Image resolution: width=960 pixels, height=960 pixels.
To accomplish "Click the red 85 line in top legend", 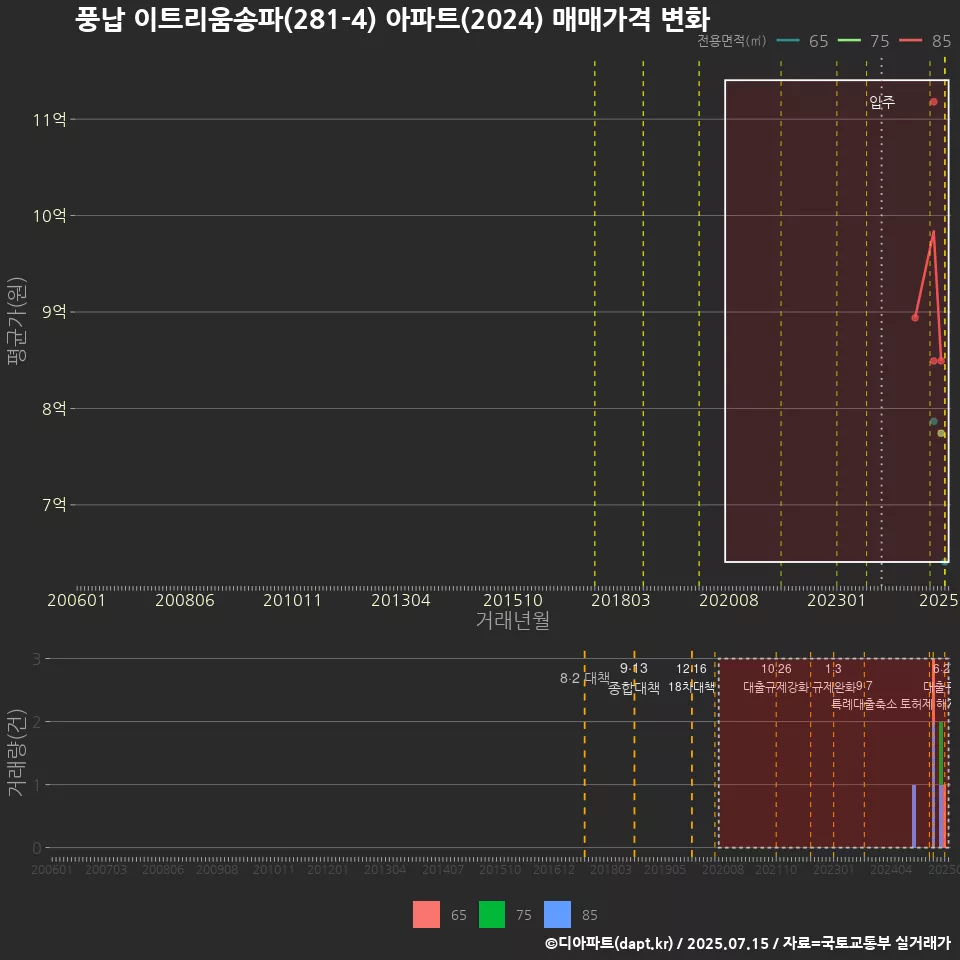I will pyautogui.click(x=910, y=41).
